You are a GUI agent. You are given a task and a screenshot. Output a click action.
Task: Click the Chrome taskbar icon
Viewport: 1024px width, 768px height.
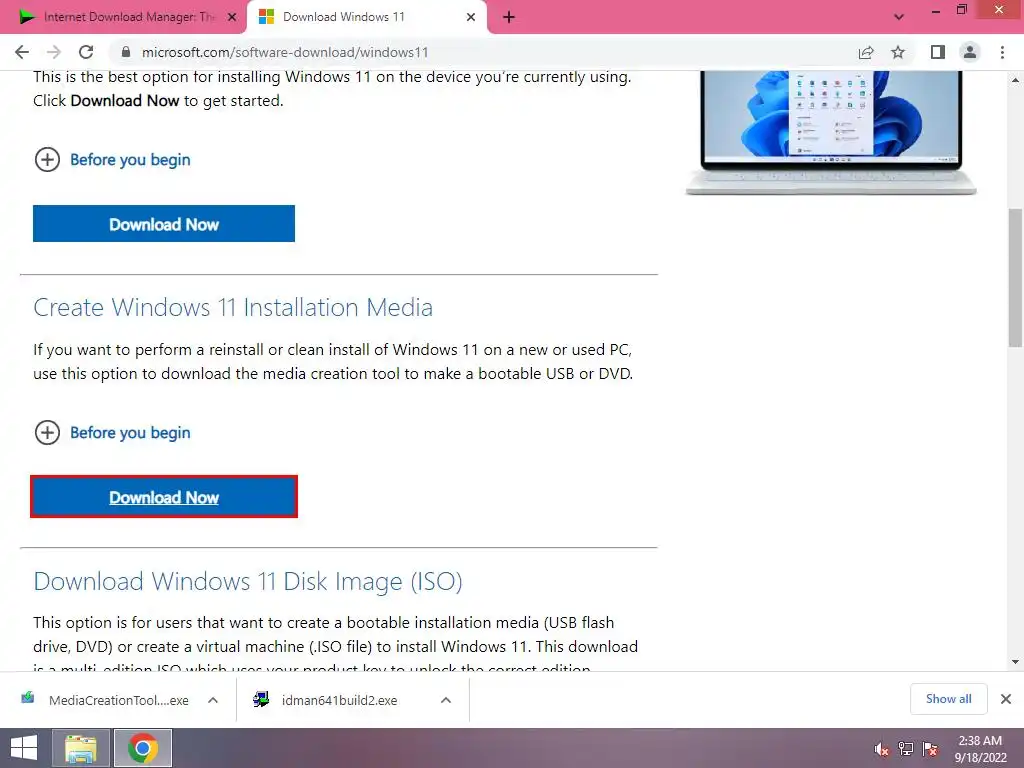click(x=143, y=748)
